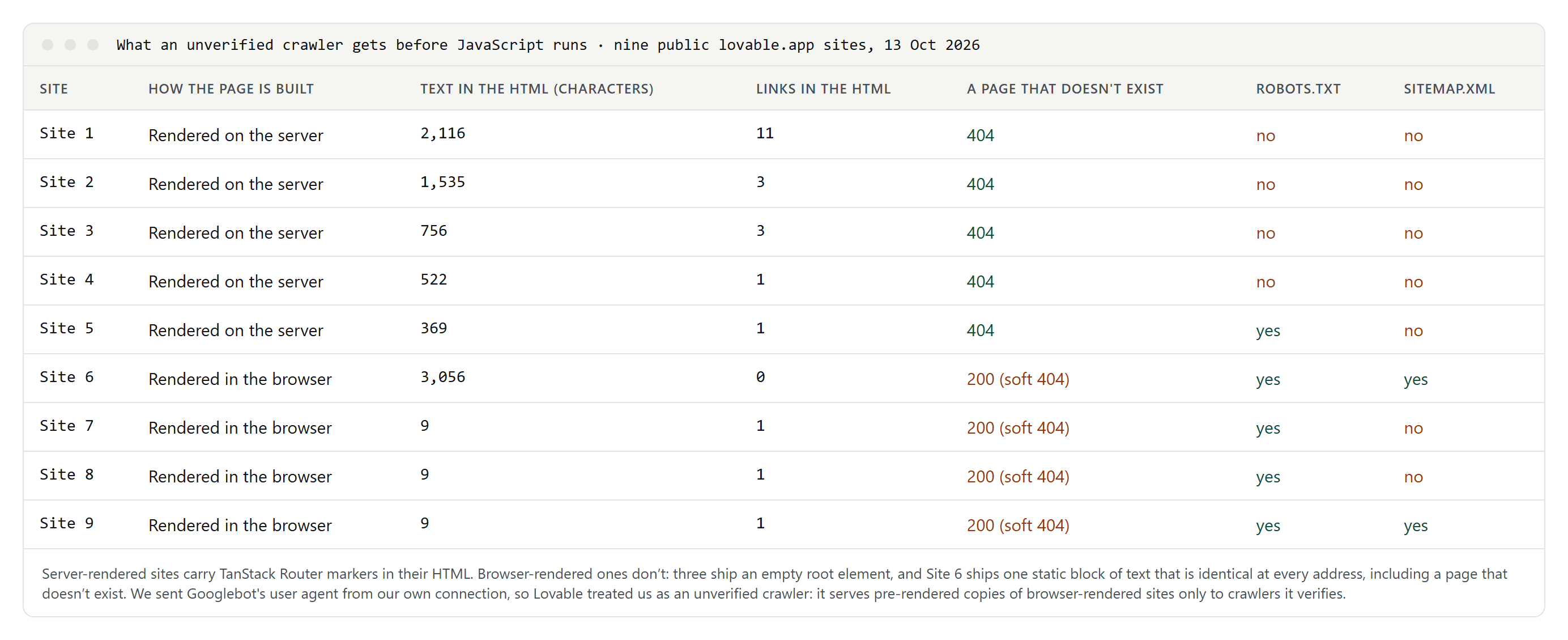Select the 'Site 8' row label
This screenshot has width=1568, height=640.
pyautogui.click(x=66, y=474)
